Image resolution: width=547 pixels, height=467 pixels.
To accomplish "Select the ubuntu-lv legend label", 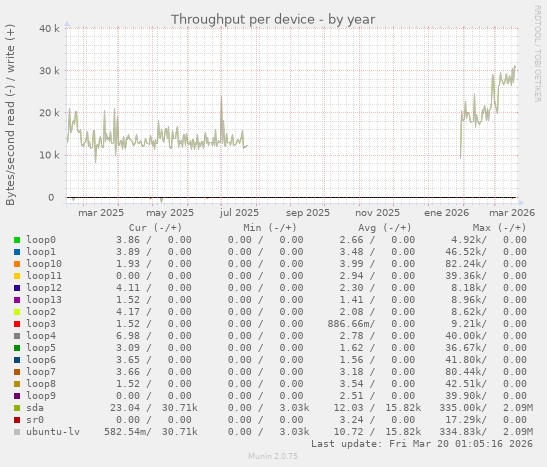I will 53,431.
